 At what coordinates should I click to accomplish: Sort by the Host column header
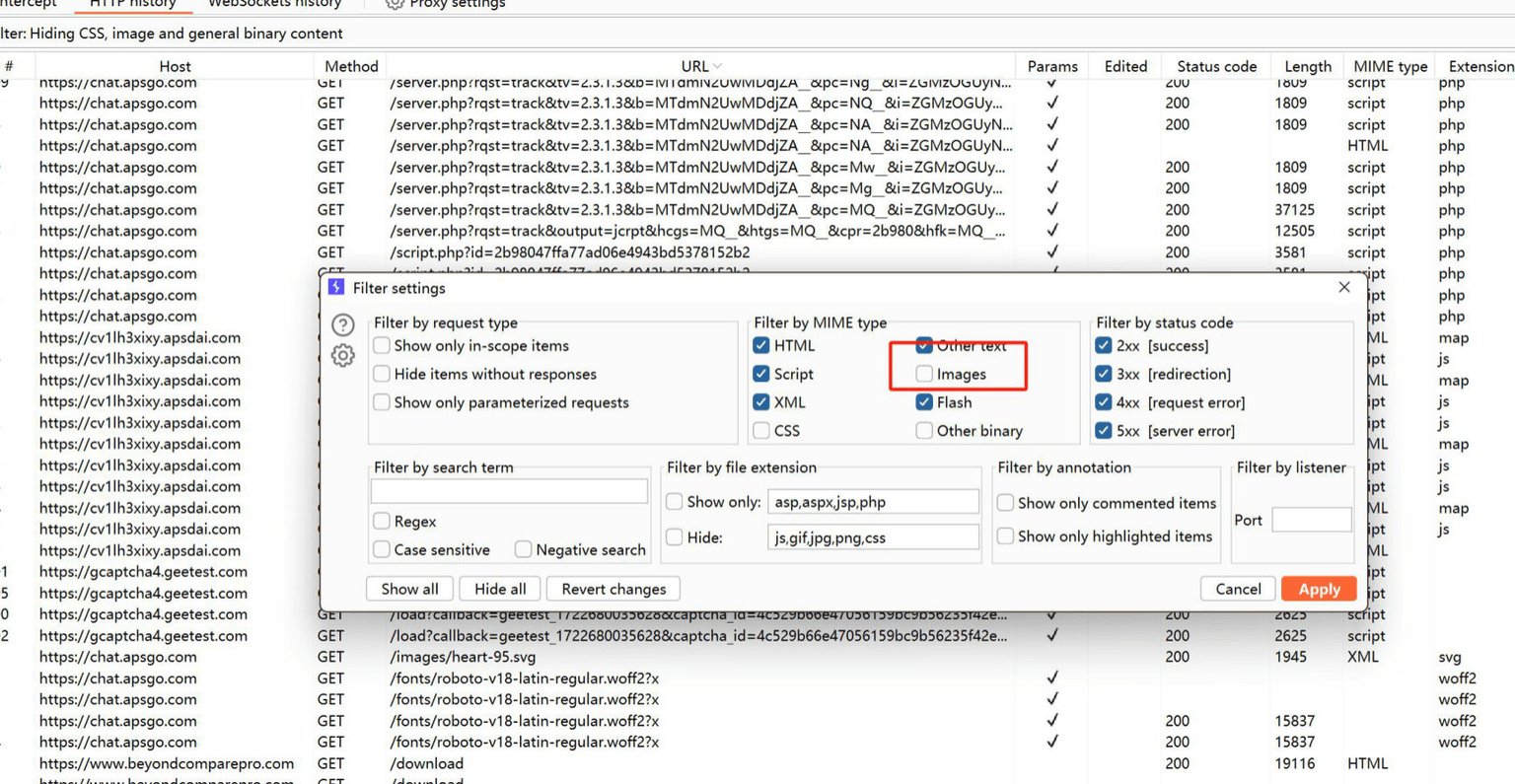tap(175, 66)
